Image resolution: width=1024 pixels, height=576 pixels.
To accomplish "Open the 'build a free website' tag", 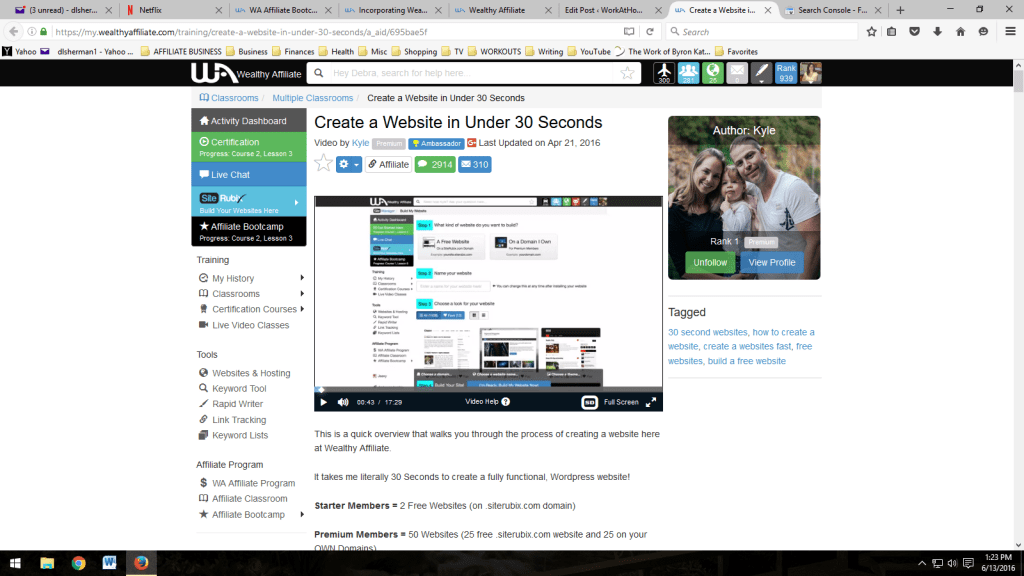I will 746,360.
